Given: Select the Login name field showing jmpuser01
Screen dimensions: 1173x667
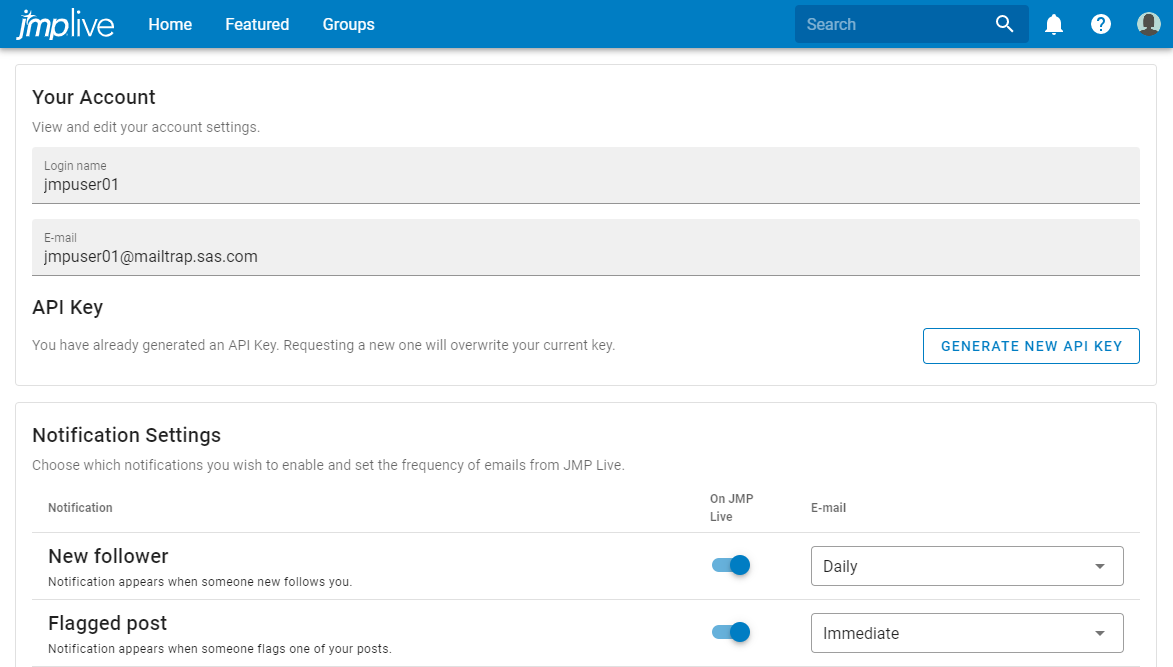Looking at the screenshot, I should coord(585,176).
